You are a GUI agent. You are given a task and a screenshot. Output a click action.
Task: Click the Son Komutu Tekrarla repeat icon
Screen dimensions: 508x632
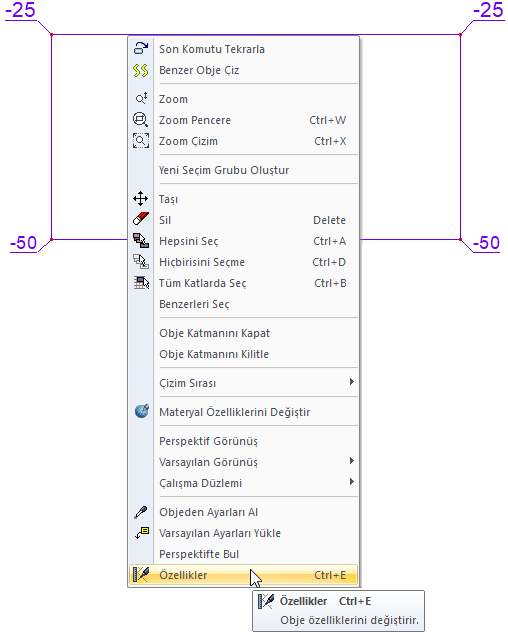pos(141,48)
